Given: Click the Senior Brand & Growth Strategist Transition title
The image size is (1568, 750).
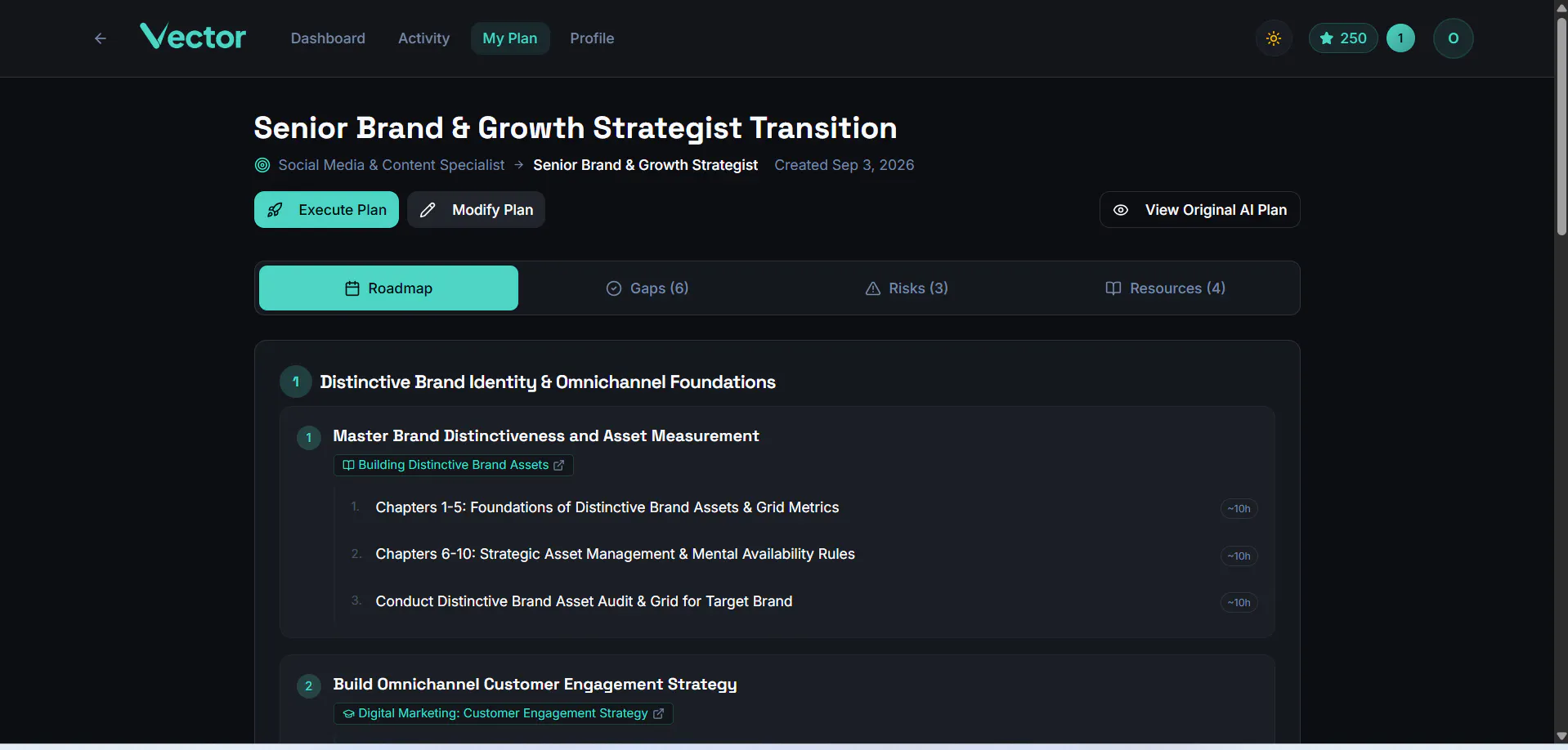Looking at the screenshot, I should pos(576,128).
